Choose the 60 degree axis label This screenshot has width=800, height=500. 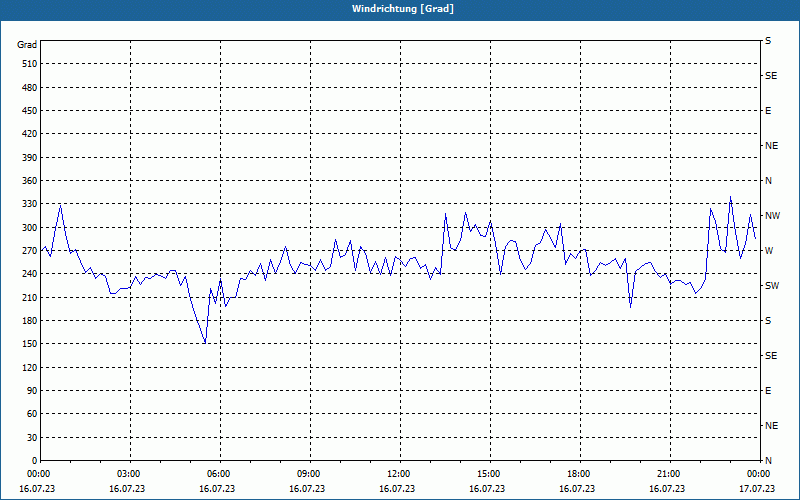pyautogui.click(x=32, y=414)
